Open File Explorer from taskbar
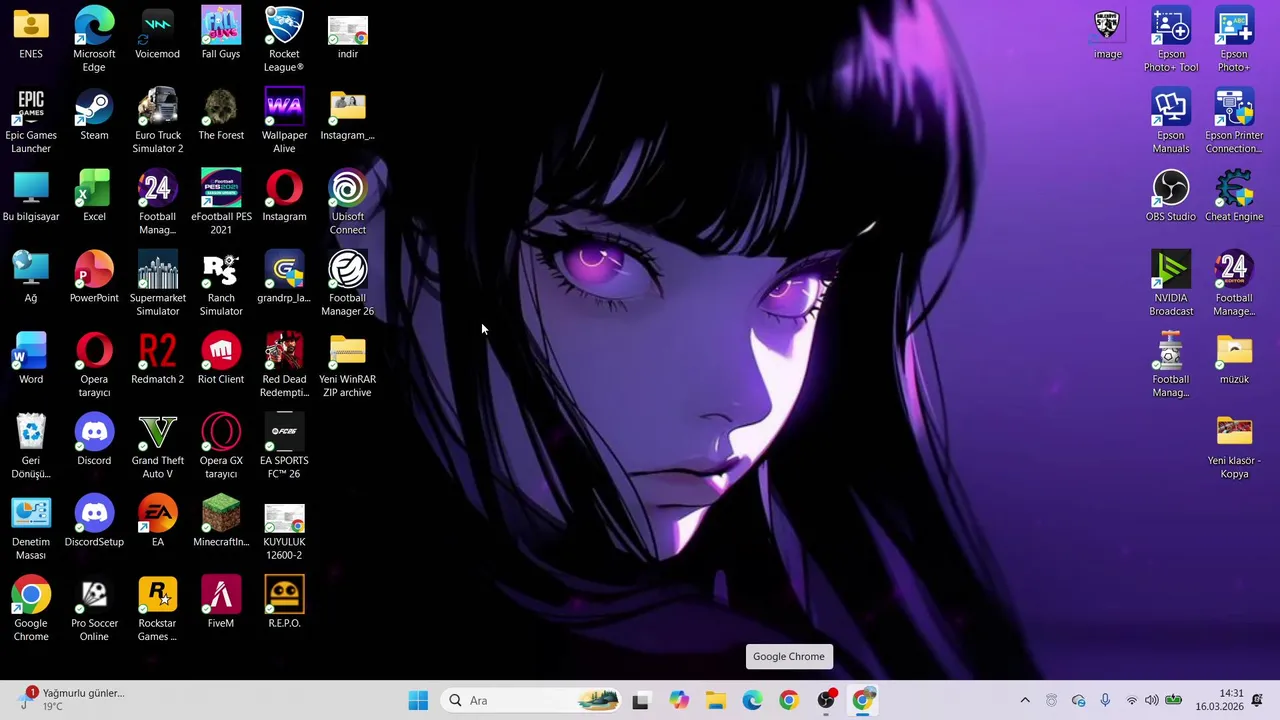 click(716, 700)
